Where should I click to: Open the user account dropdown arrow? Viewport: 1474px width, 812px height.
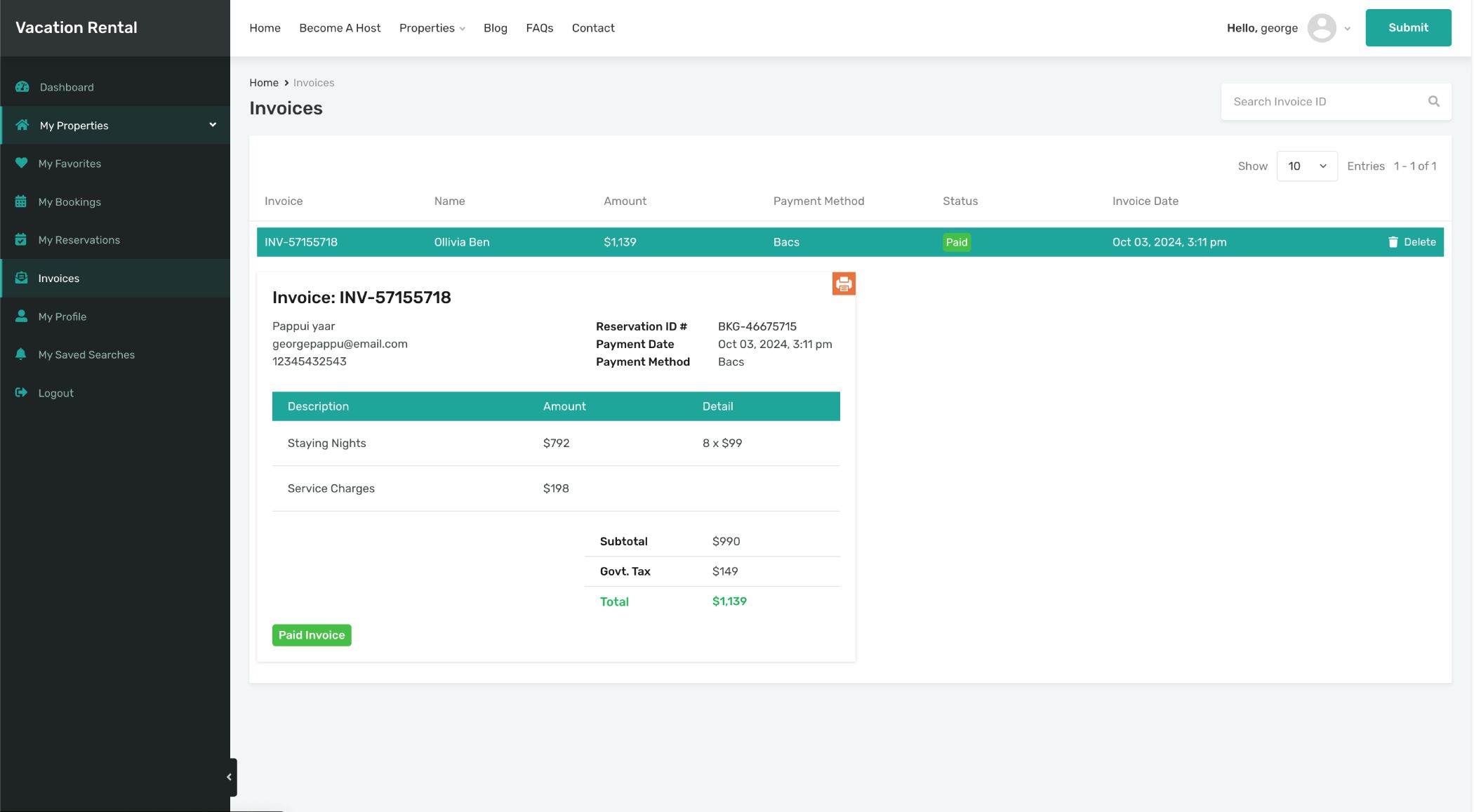(x=1347, y=29)
